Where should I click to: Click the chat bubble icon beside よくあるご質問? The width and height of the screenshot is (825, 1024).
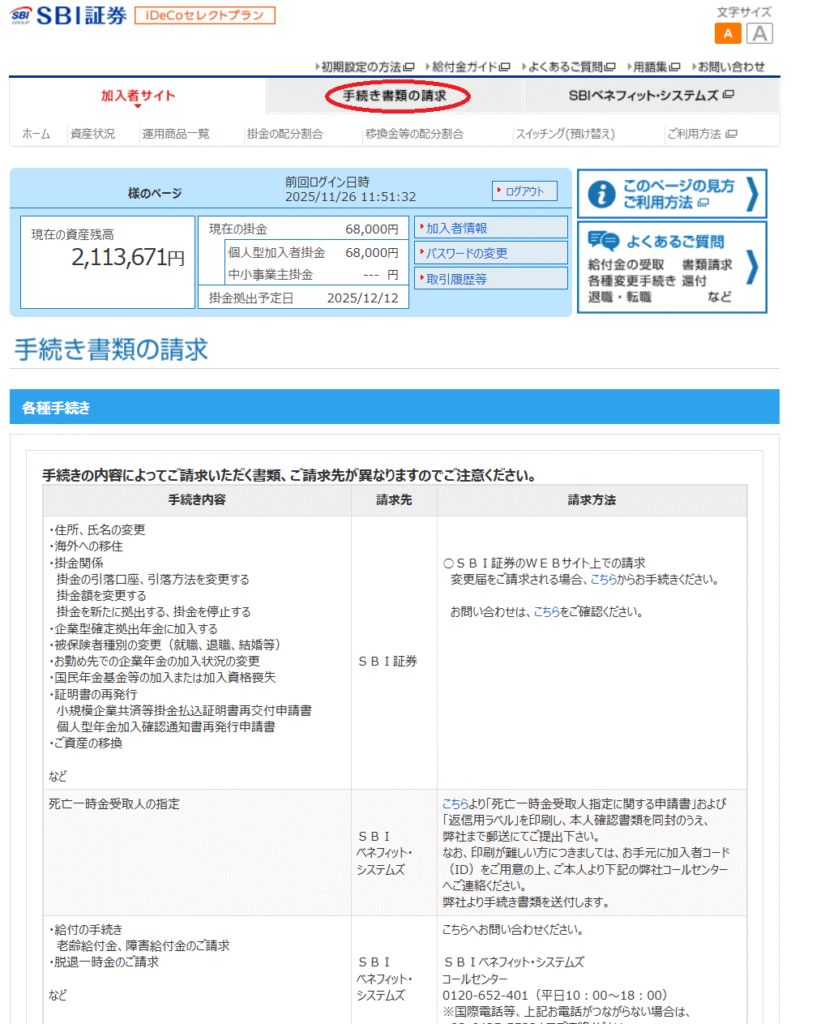pyautogui.click(x=603, y=241)
